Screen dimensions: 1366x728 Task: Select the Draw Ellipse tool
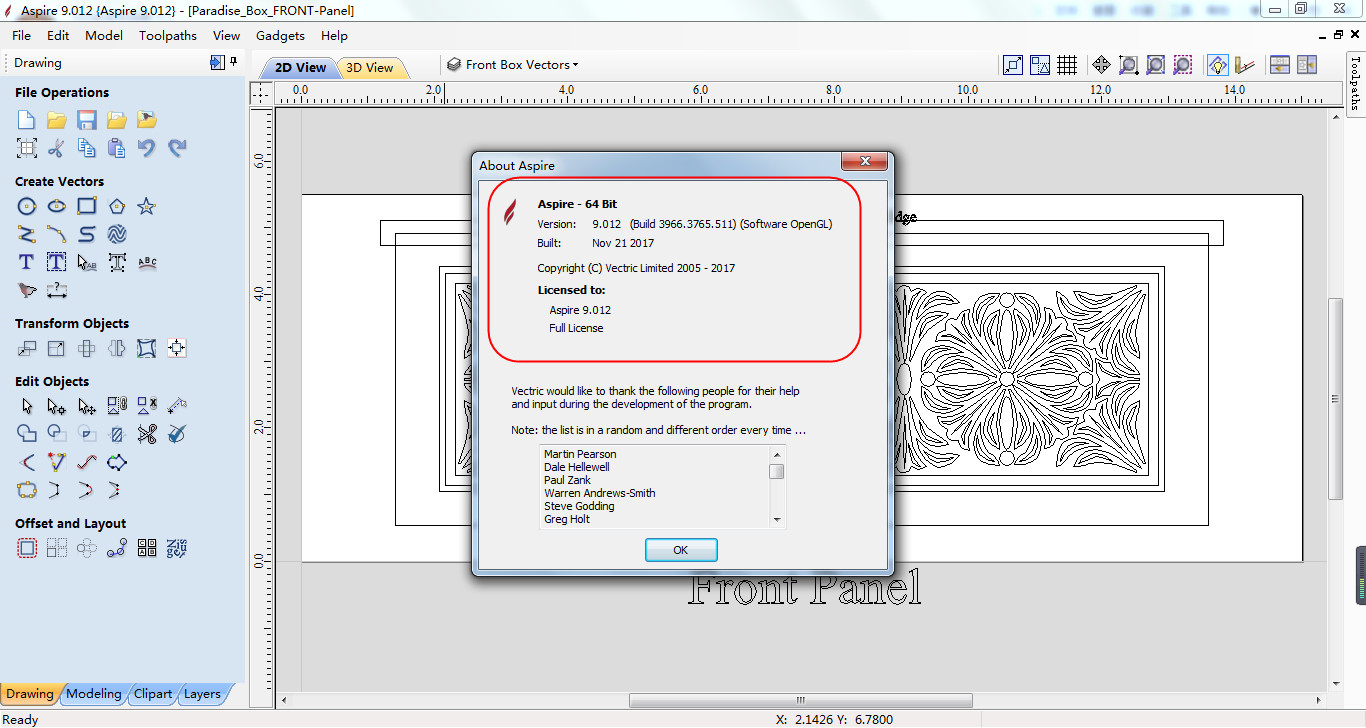coord(57,206)
